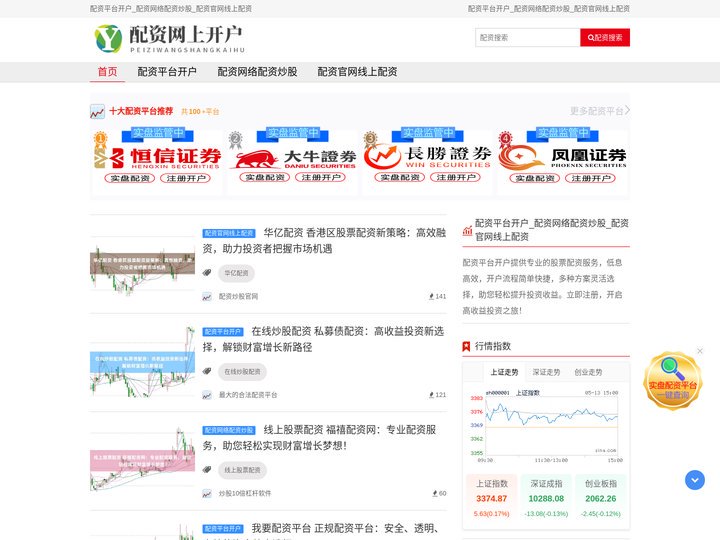This screenshot has width=720, height=540.
Task: Click the chart icon beside 十大配资平台推荐
Action: pos(97,112)
